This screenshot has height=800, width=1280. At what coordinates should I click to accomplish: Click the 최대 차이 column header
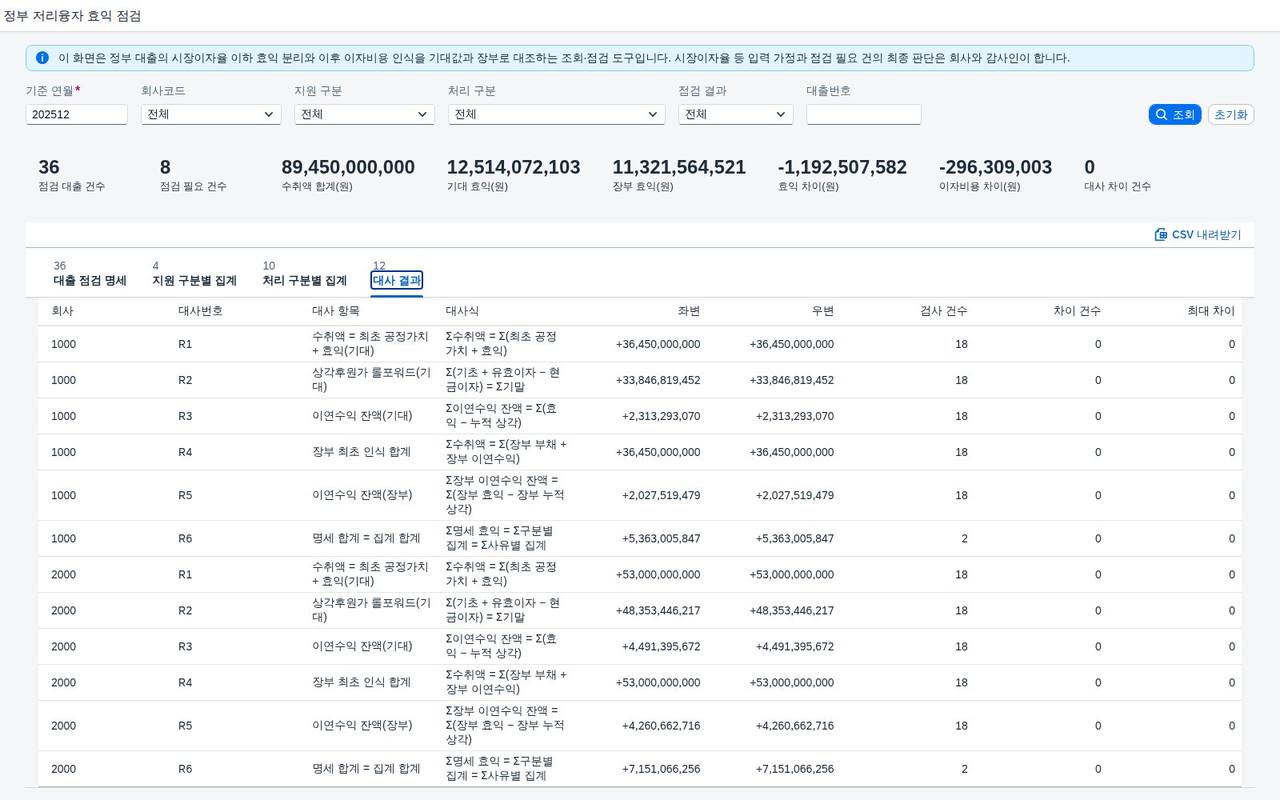[x=1211, y=311]
